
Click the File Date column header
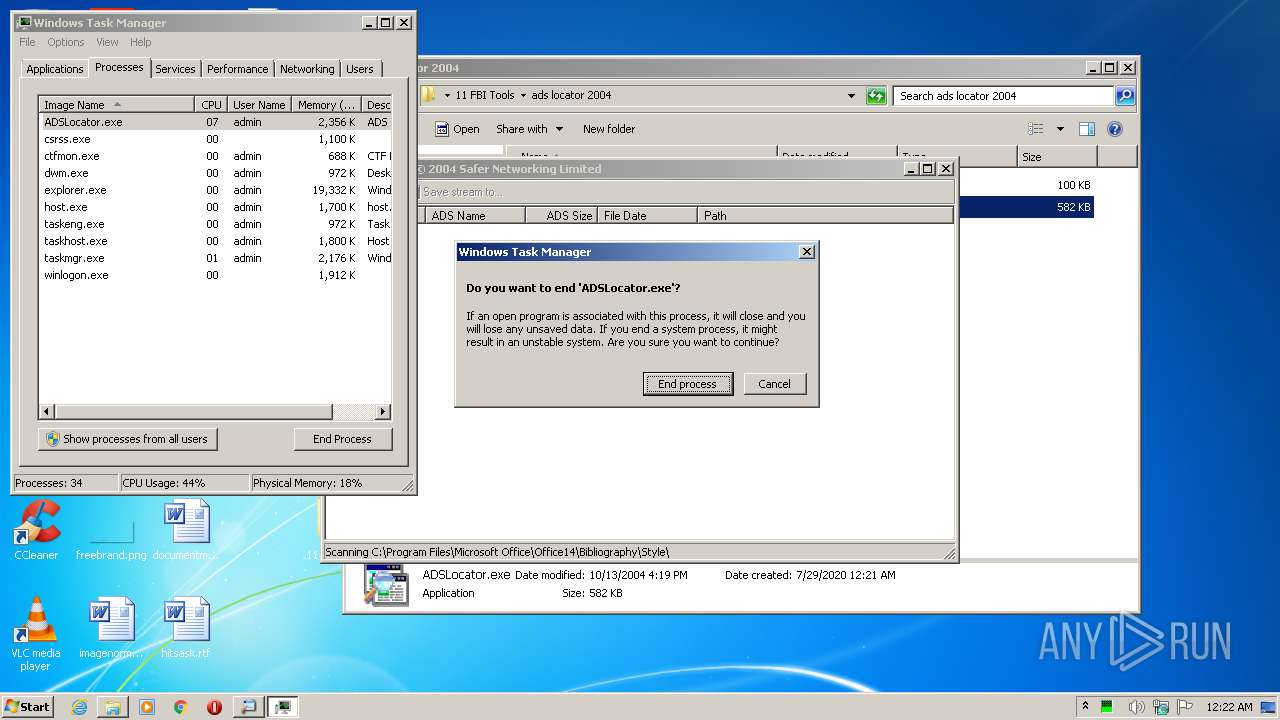tap(647, 215)
